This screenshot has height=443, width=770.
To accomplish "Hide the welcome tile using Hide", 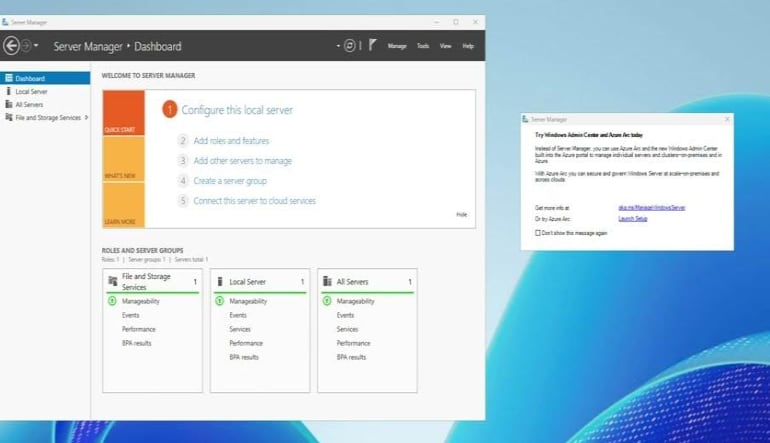I will [x=461, y=215].
